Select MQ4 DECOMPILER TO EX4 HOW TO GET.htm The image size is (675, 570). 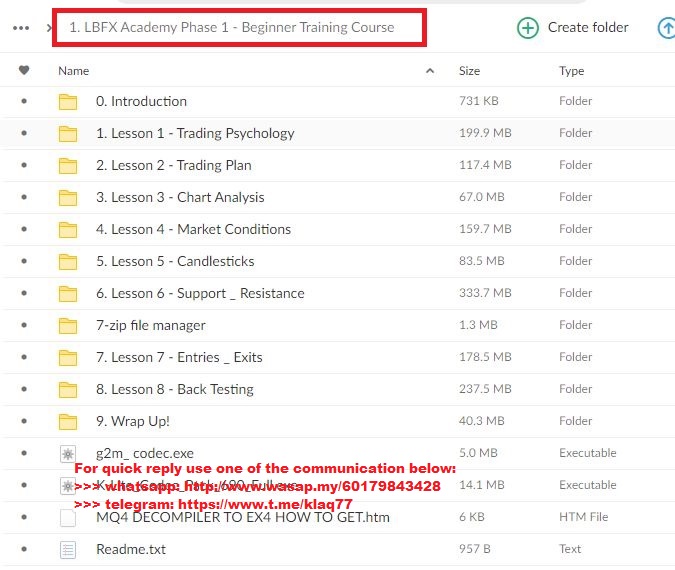[x=243, y=517]
